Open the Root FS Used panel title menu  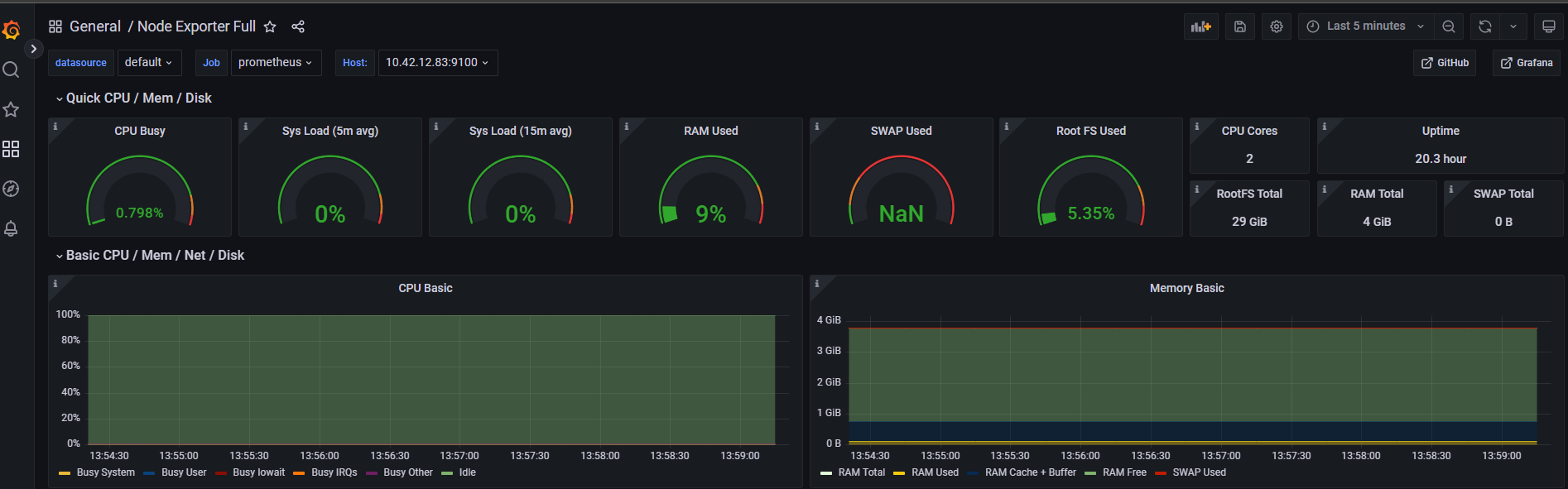1091,131
